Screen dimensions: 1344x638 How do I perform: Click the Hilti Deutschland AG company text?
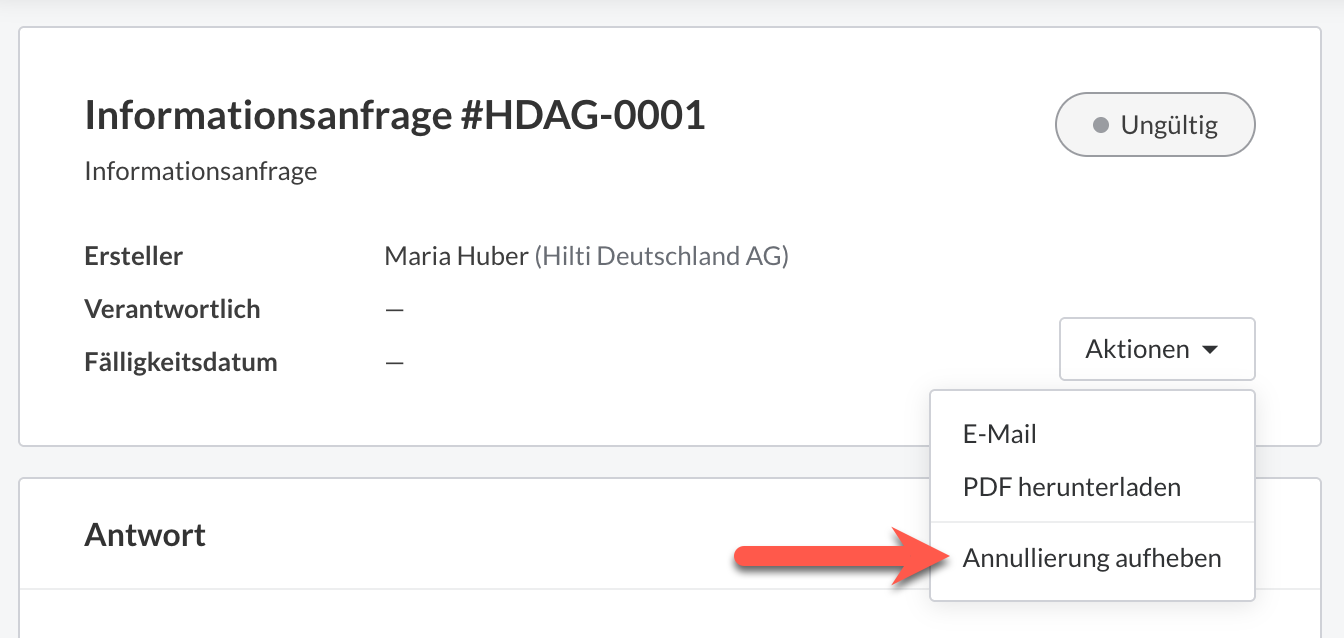662,256
